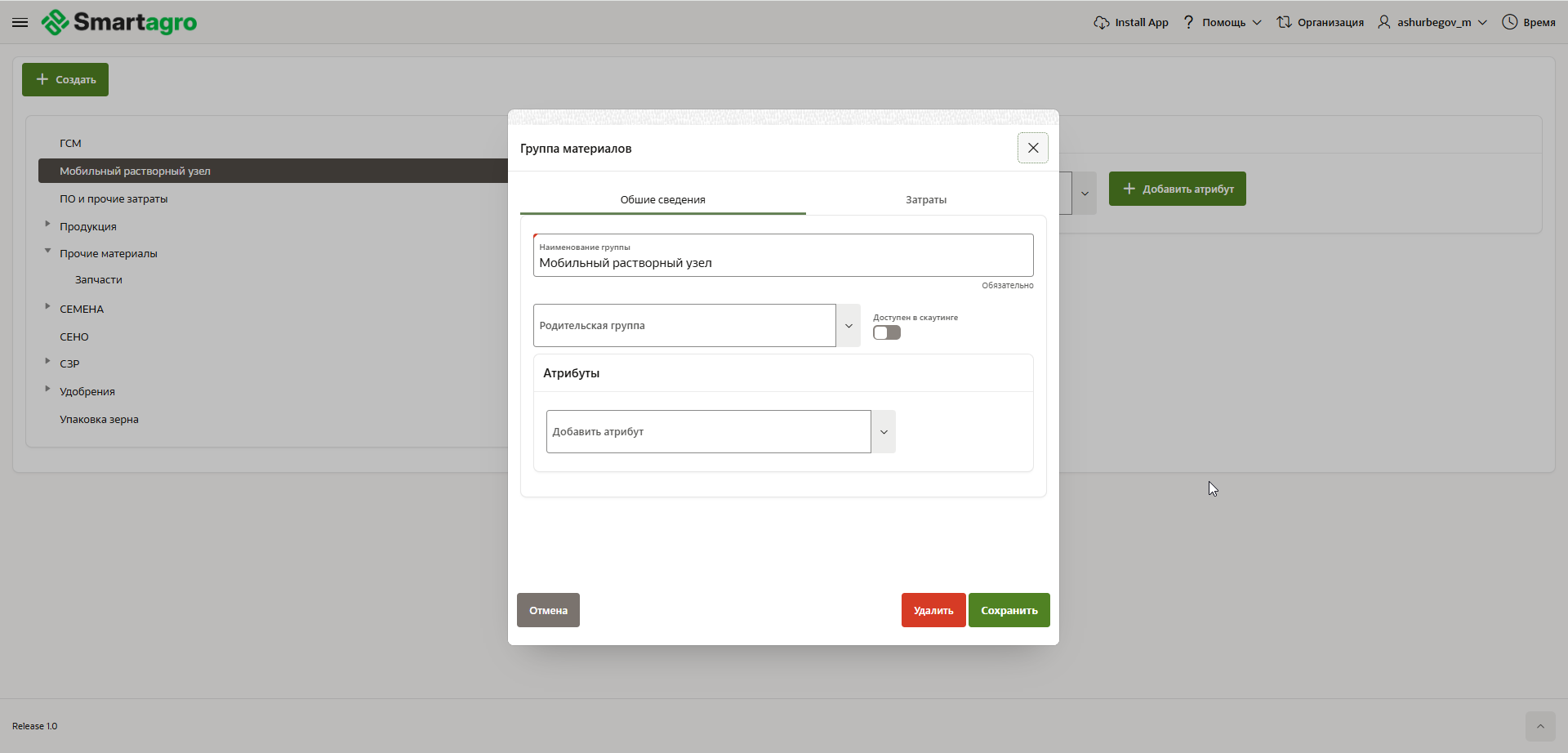1568x753 pixels.
Task: Click the Организация switch icon
Action: tap(1284, 22)
